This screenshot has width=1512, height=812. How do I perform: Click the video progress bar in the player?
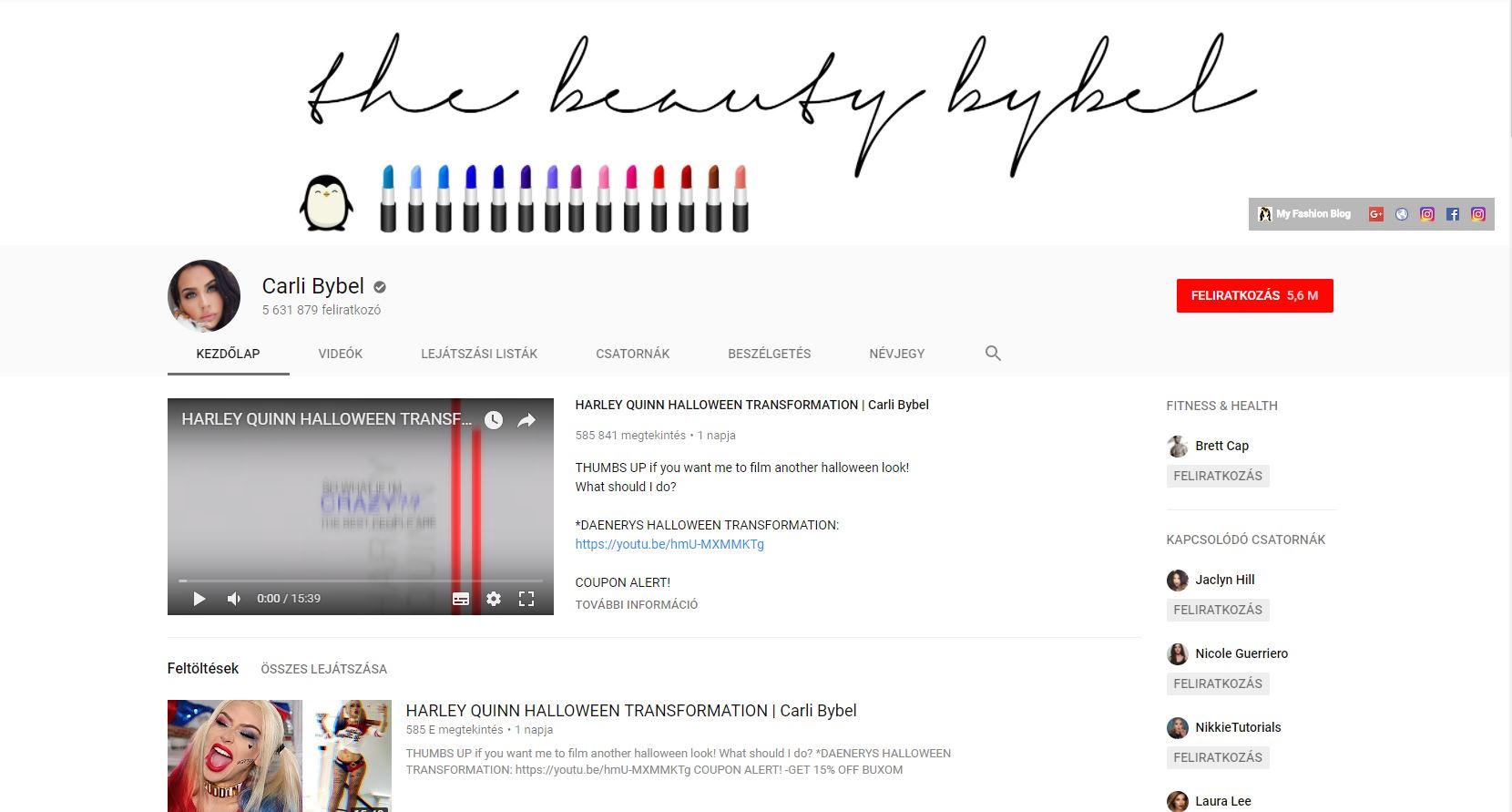tap(361, 581)
